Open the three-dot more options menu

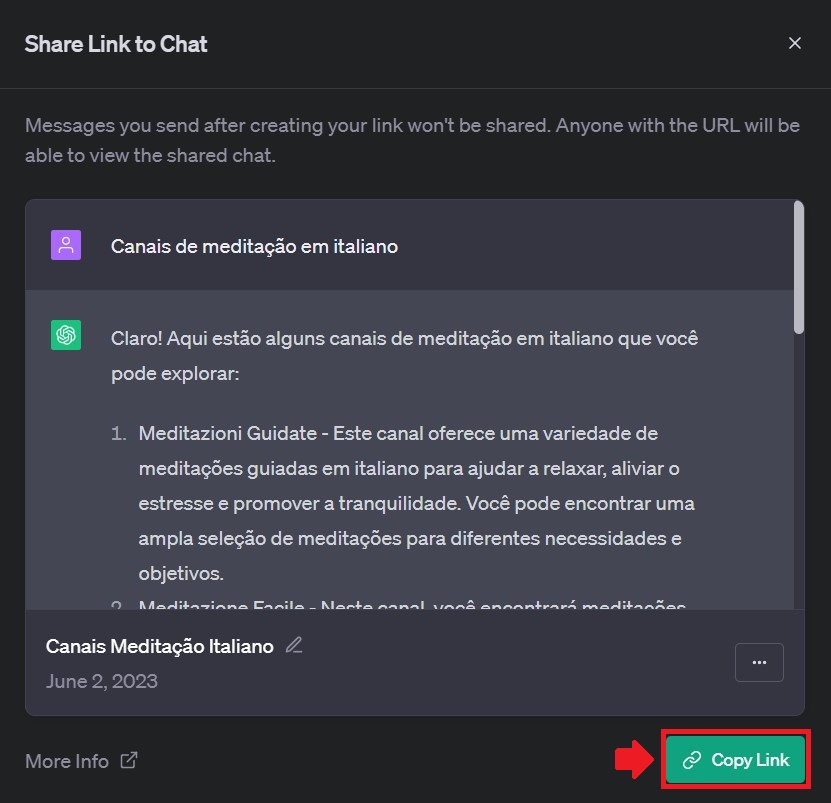(759, 662)
